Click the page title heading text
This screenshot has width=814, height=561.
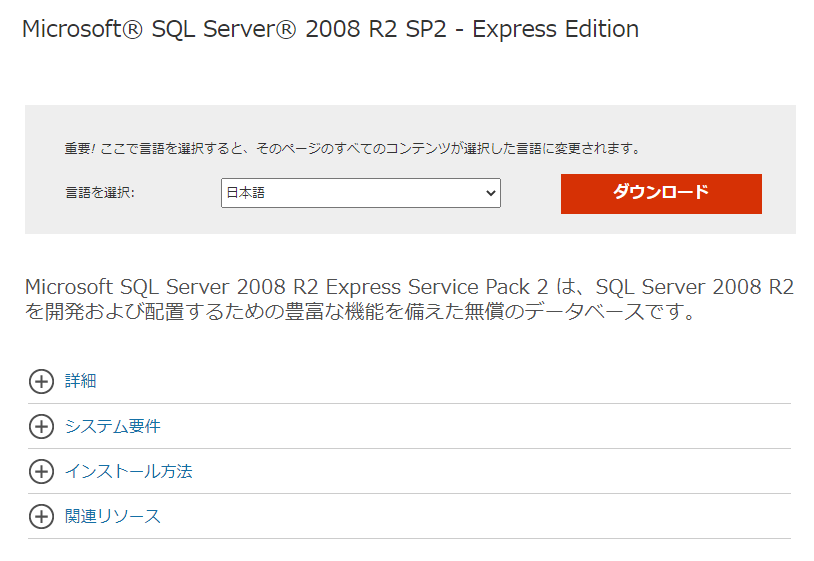330,29
